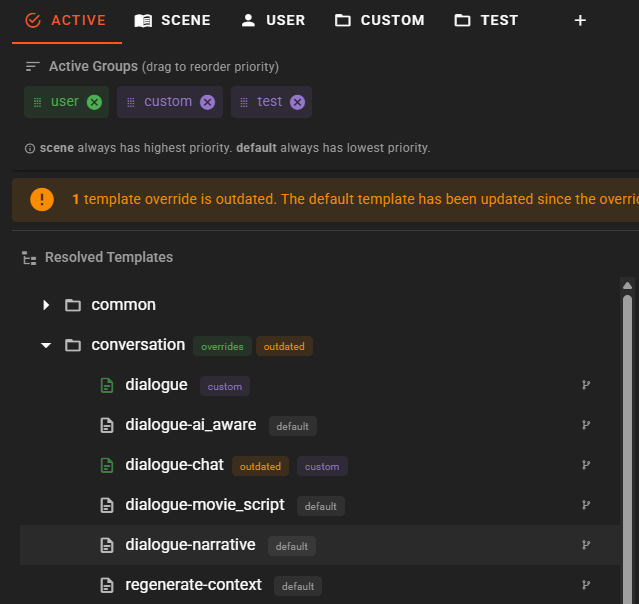The image size is (639, 604).
Task: Click the plus icon to add group
Action: (581, 20)
